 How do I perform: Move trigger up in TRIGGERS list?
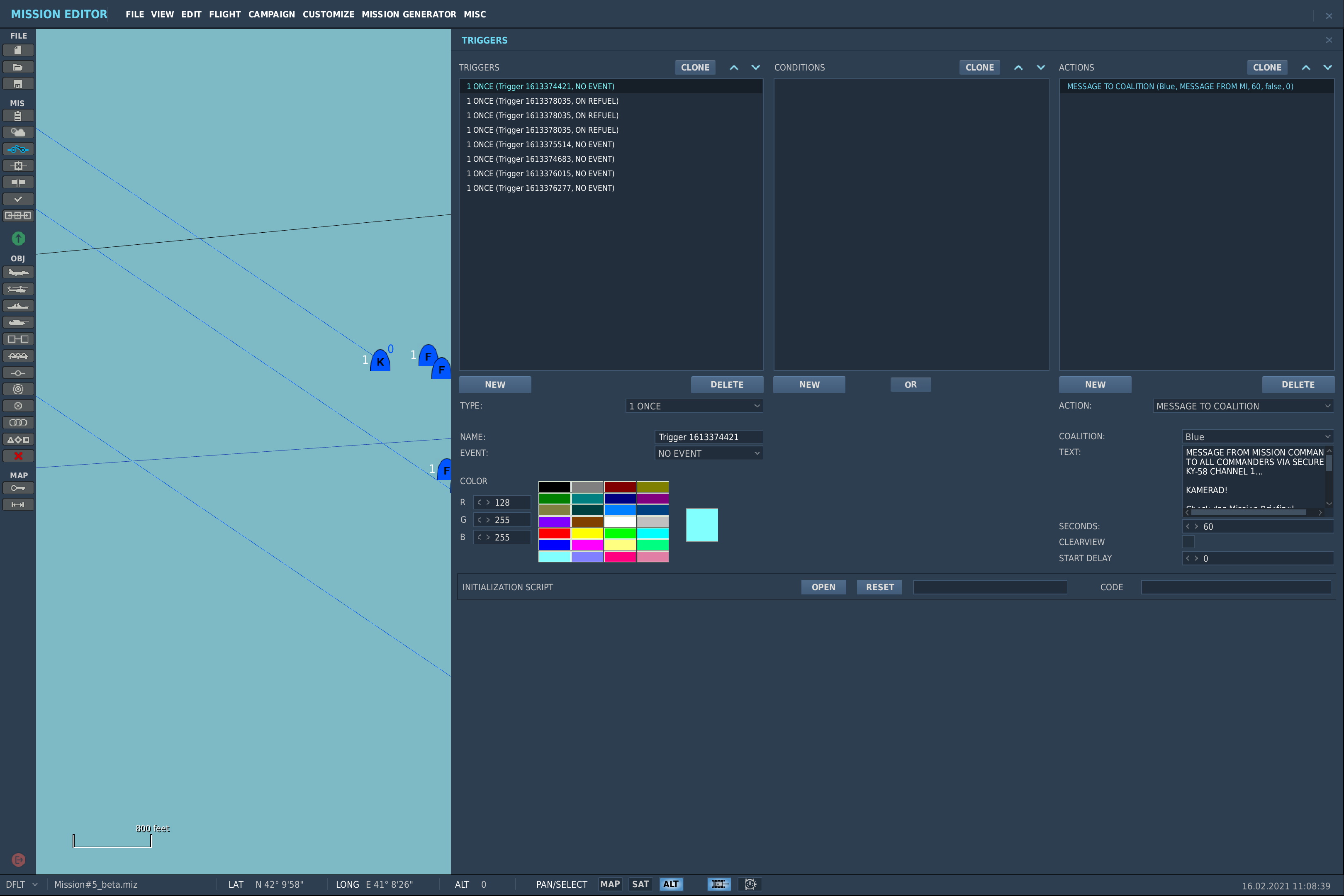pos(734,68)
